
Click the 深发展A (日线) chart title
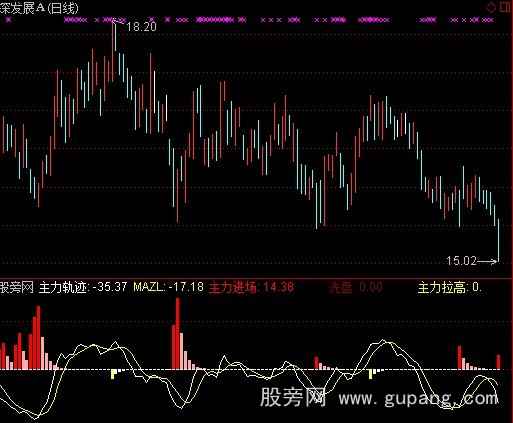tap(39, 8)
